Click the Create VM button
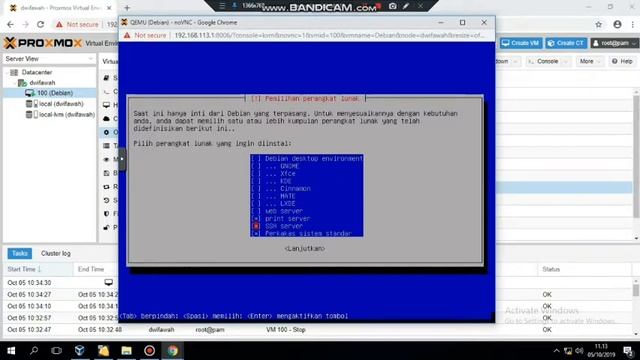The width and height of the screenshot is (640, 360). 521,43
